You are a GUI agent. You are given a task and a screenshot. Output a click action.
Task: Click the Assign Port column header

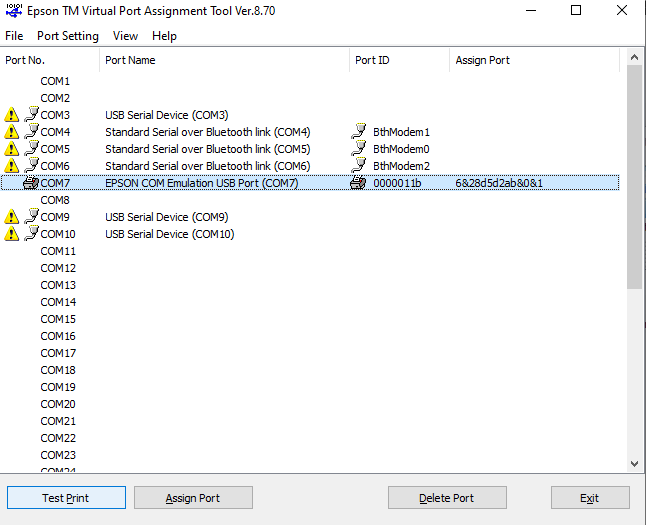click(535, 60)
